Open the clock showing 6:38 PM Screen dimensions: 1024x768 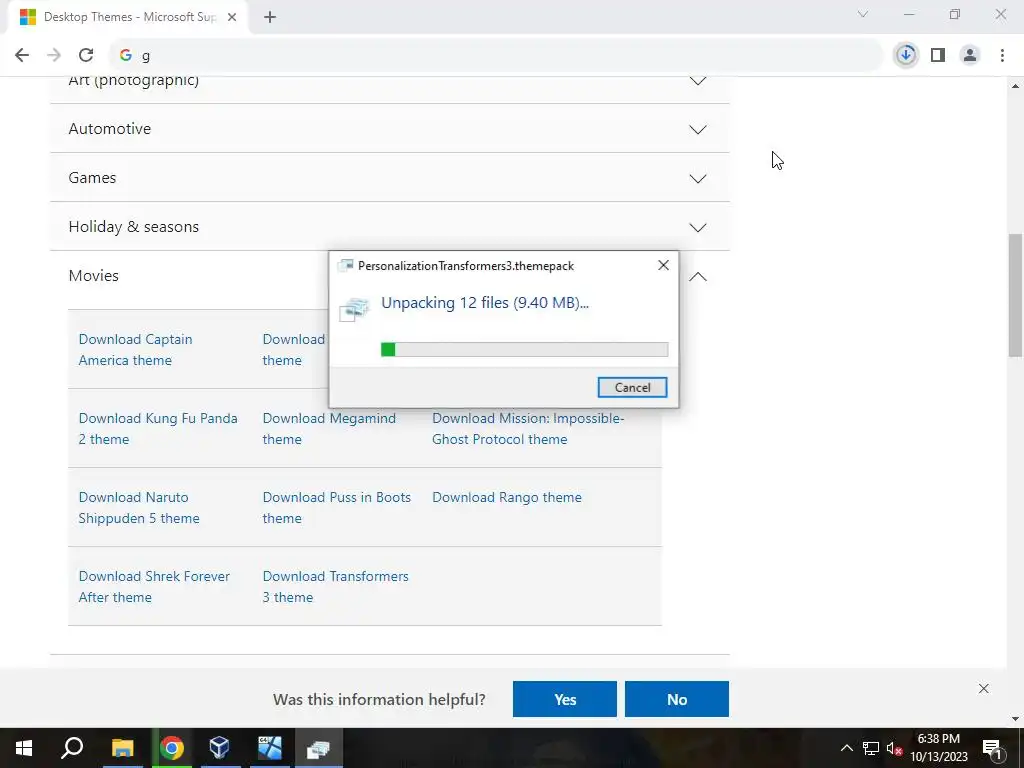click(938, 748)
